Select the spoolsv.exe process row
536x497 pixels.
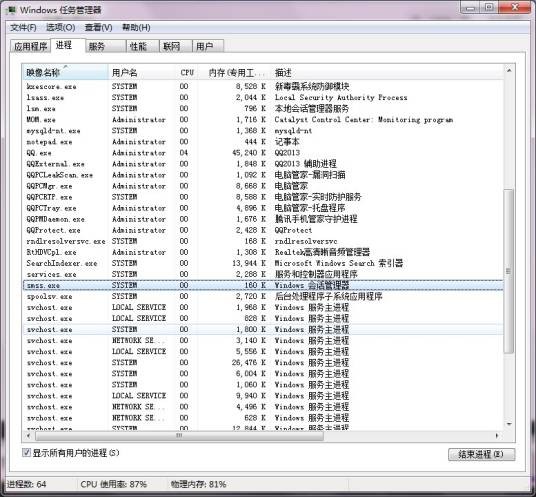263,296
